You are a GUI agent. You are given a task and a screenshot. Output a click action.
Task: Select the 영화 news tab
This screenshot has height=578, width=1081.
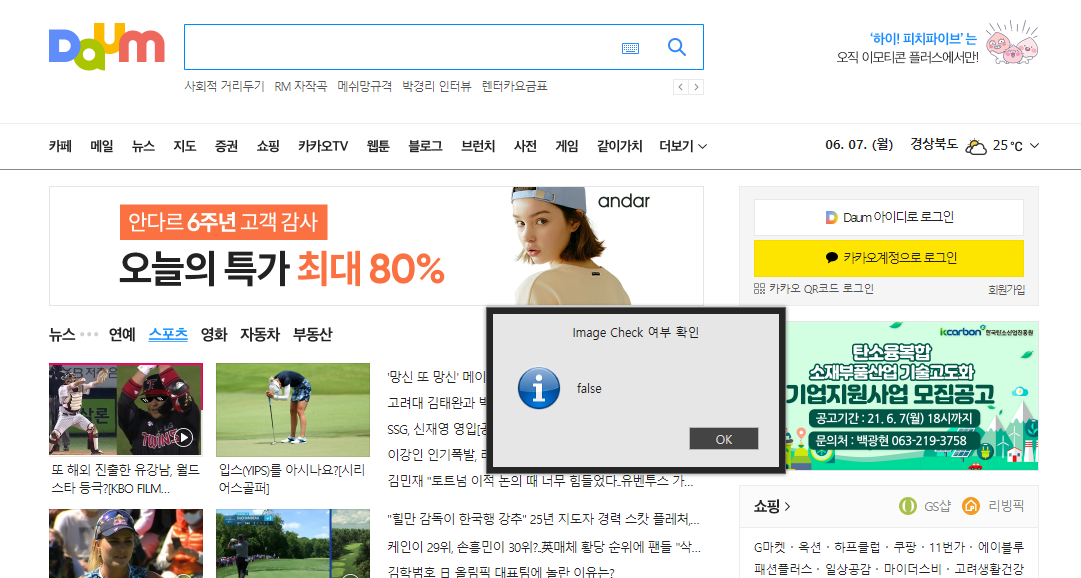(x=214, y=335)
